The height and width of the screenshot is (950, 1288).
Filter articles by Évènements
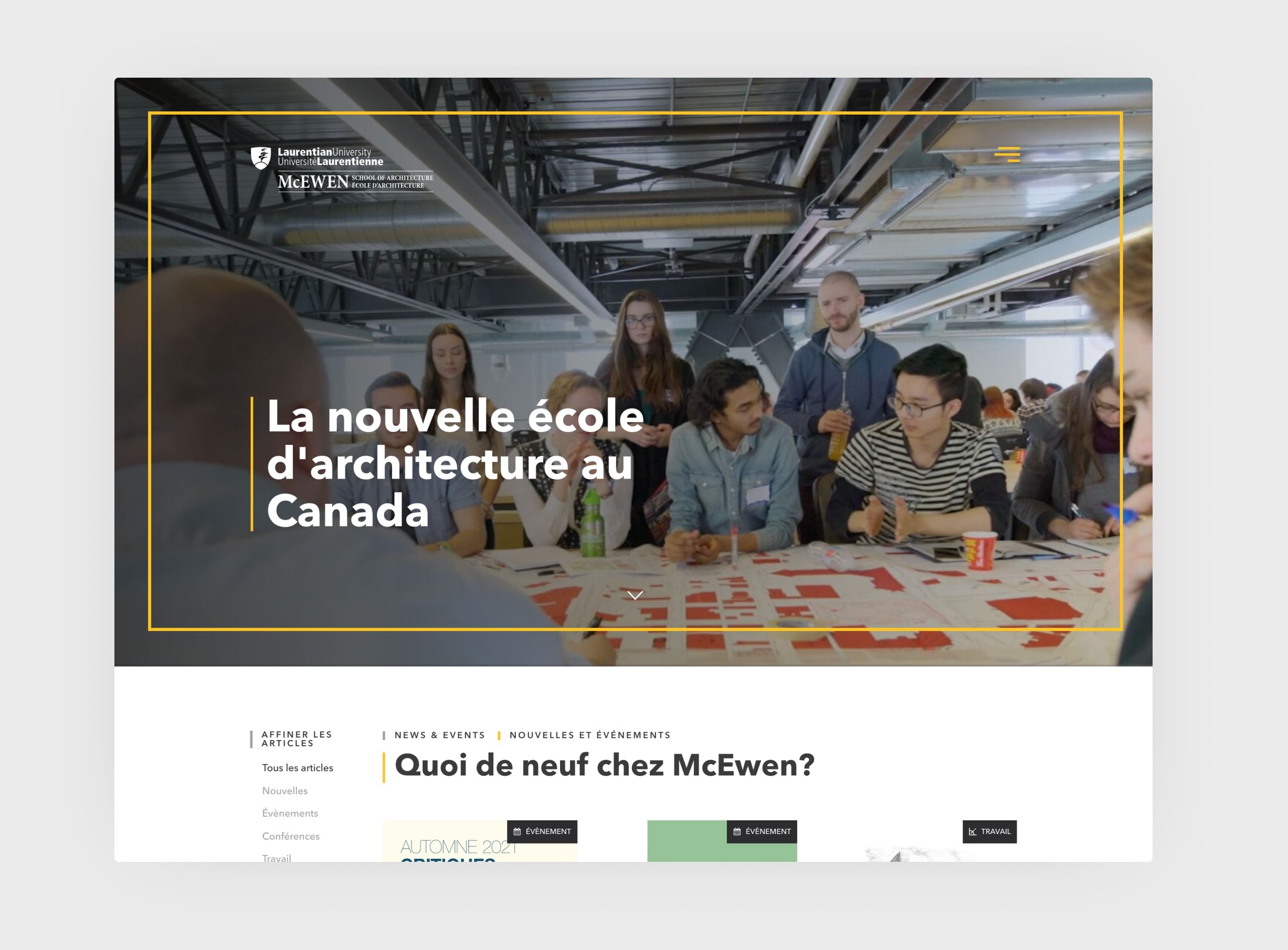click(x=290, y=813)
